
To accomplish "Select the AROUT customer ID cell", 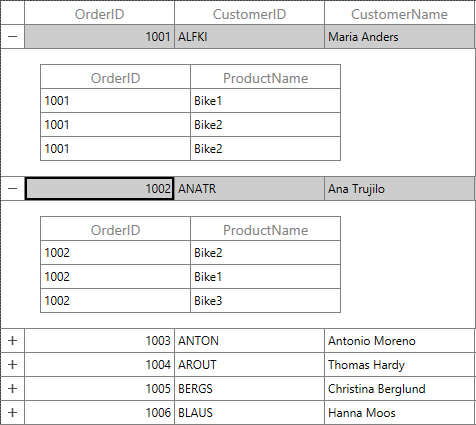I will [x=249, y=365].
